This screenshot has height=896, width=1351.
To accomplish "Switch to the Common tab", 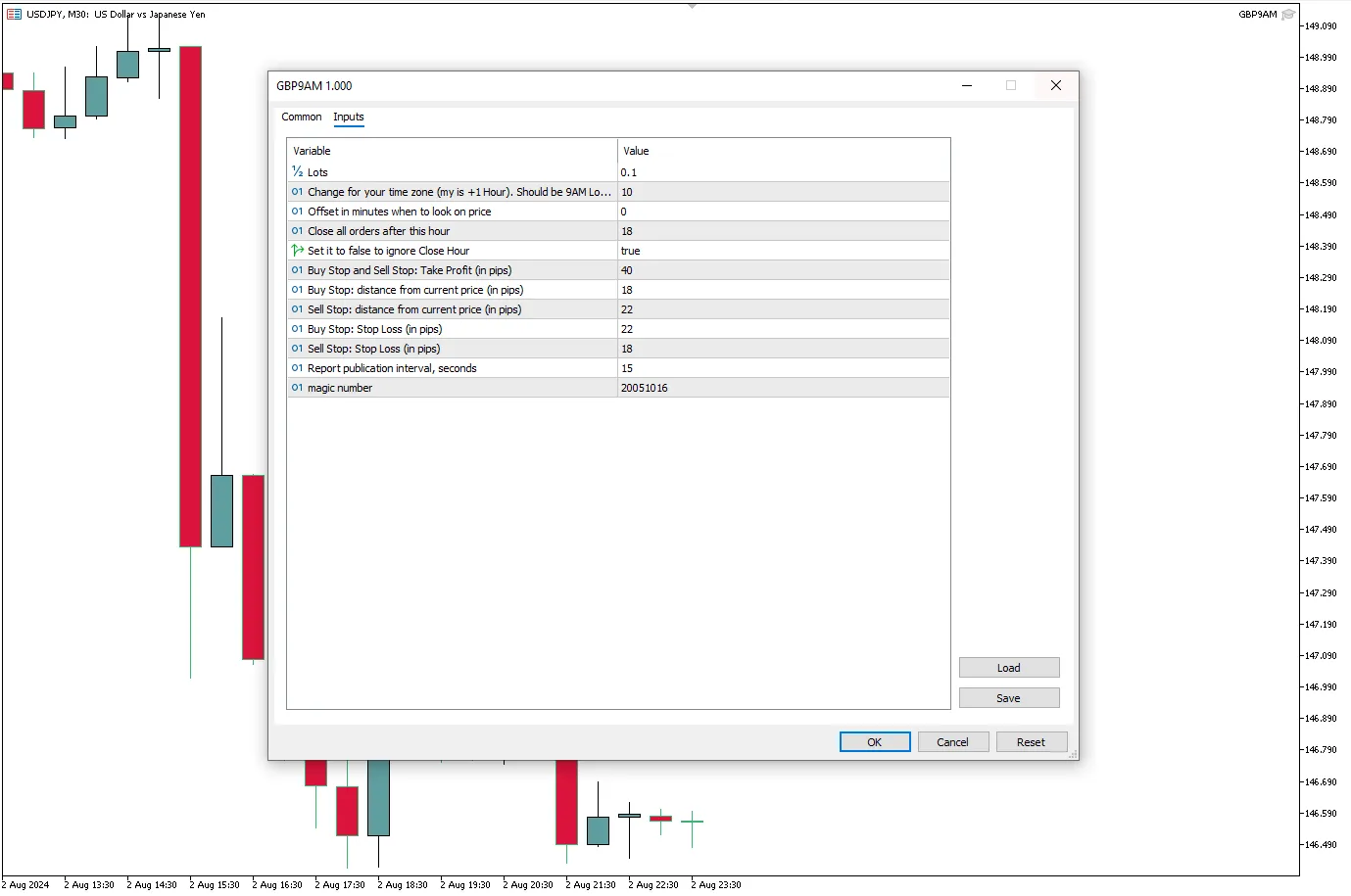I will (302, 117).
